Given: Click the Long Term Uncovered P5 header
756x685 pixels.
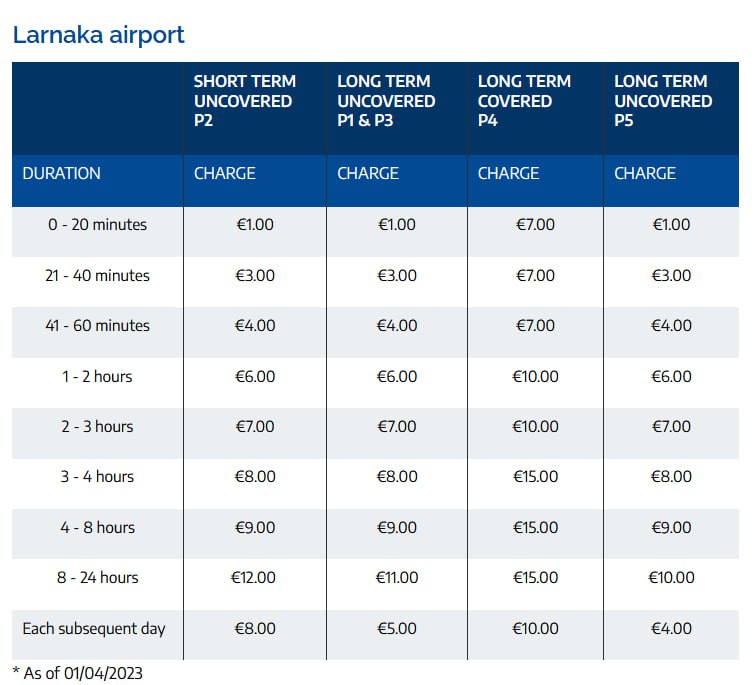Looking at the screenshot, I should click(x=663, y=101).
